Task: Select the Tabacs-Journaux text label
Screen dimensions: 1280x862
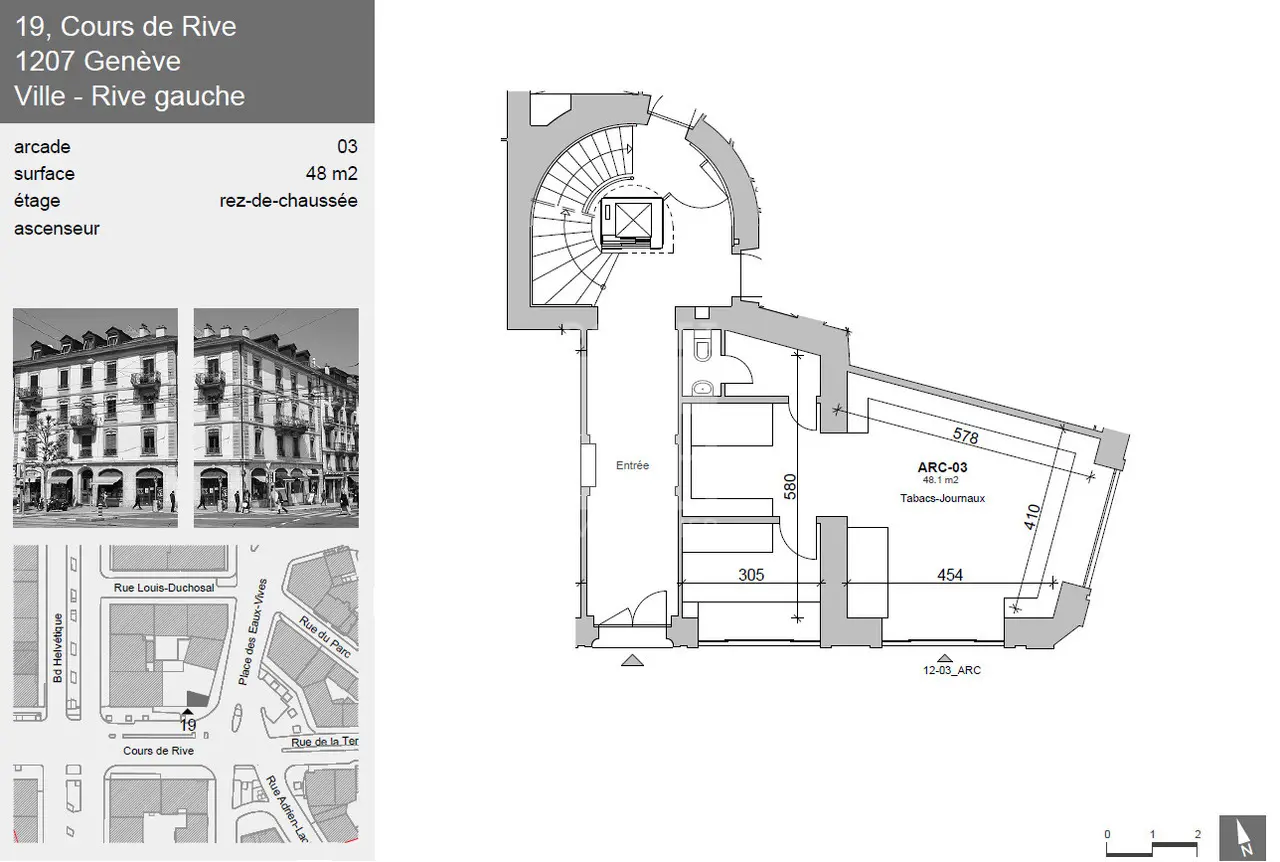Action: pos(943,497)
